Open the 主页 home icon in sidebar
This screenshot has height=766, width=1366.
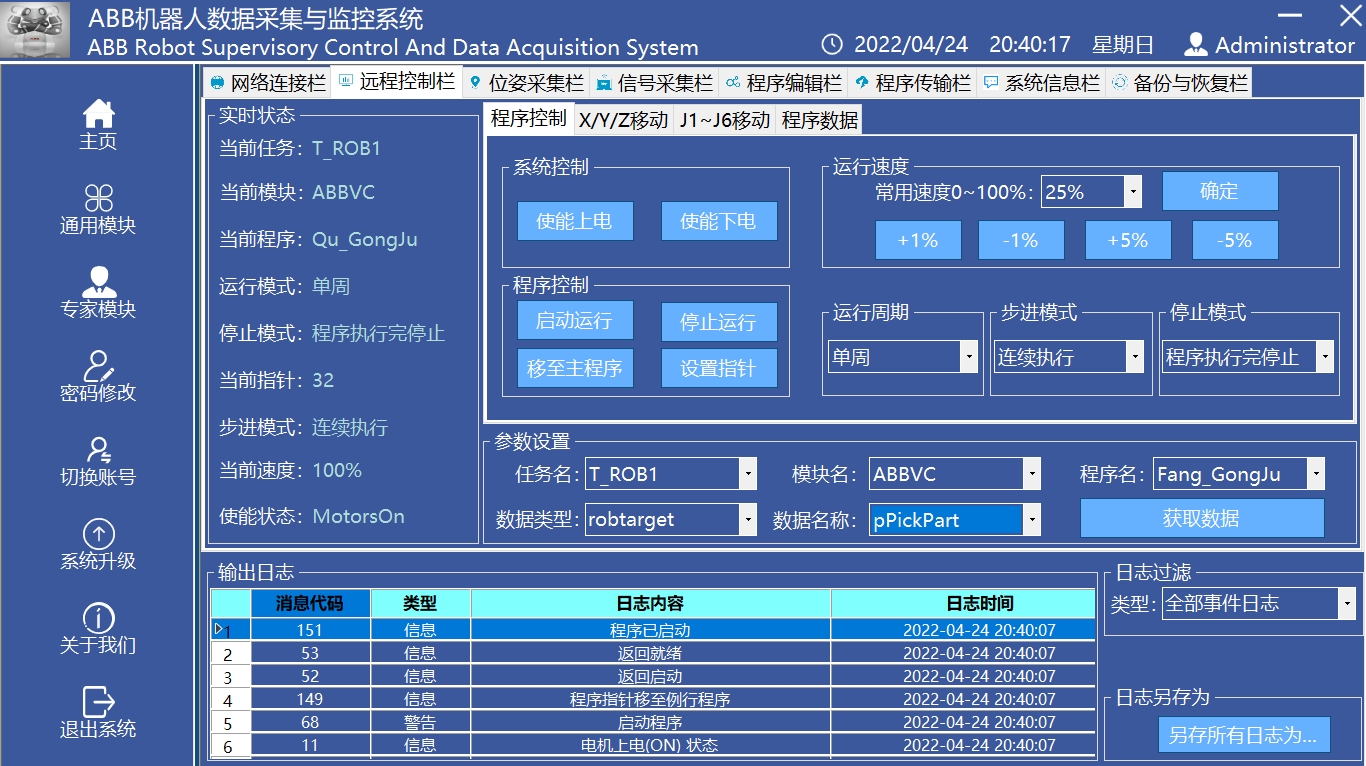pyautogui.click(x=98, y=114)
